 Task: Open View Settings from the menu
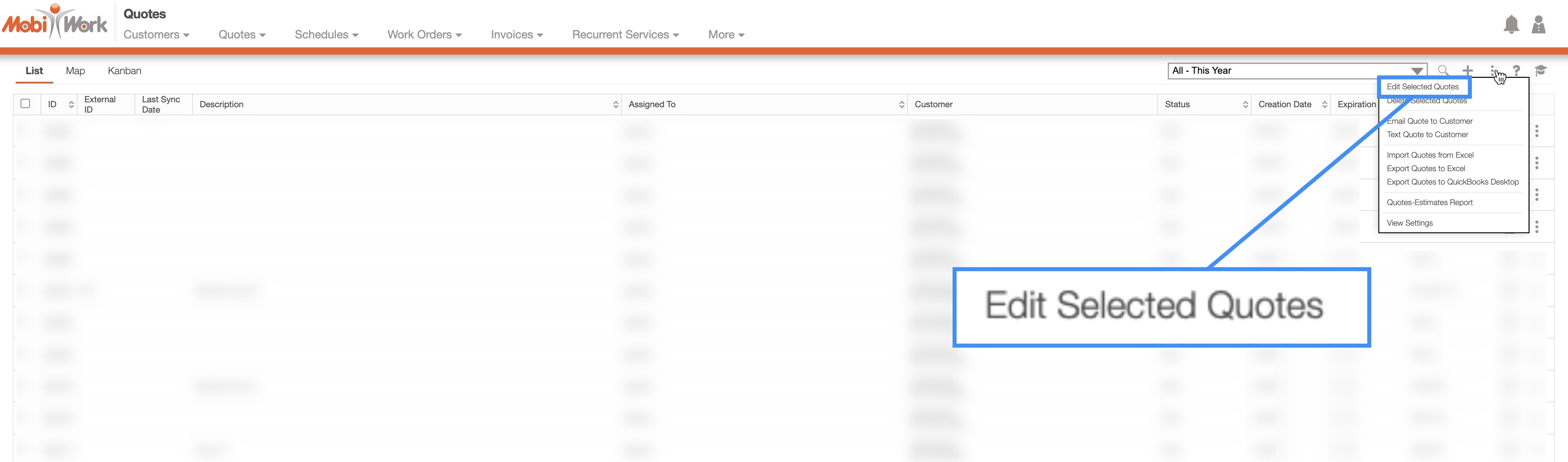pyautogui.click(x=1409, y=223)
